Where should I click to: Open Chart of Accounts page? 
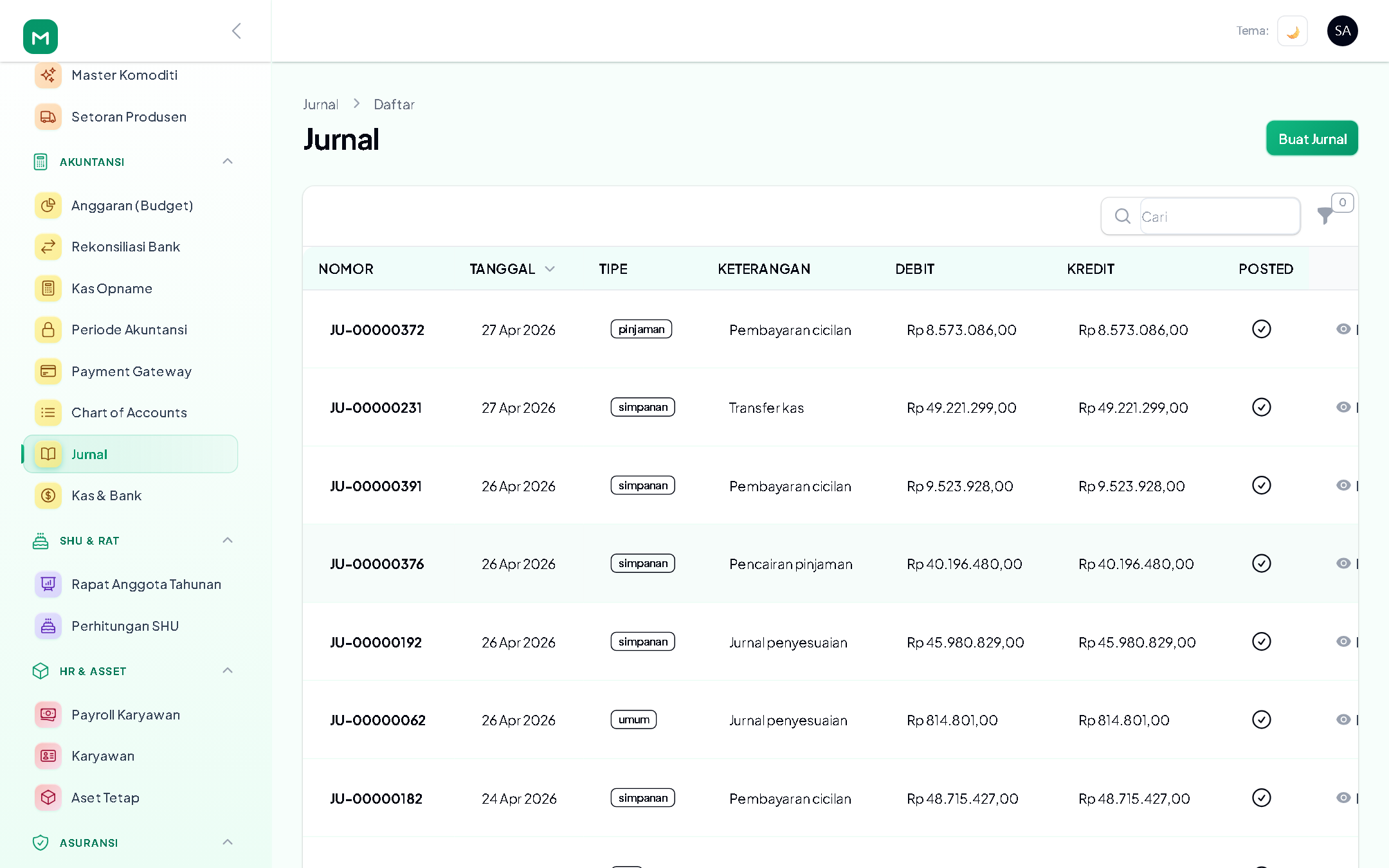[131, 413]
